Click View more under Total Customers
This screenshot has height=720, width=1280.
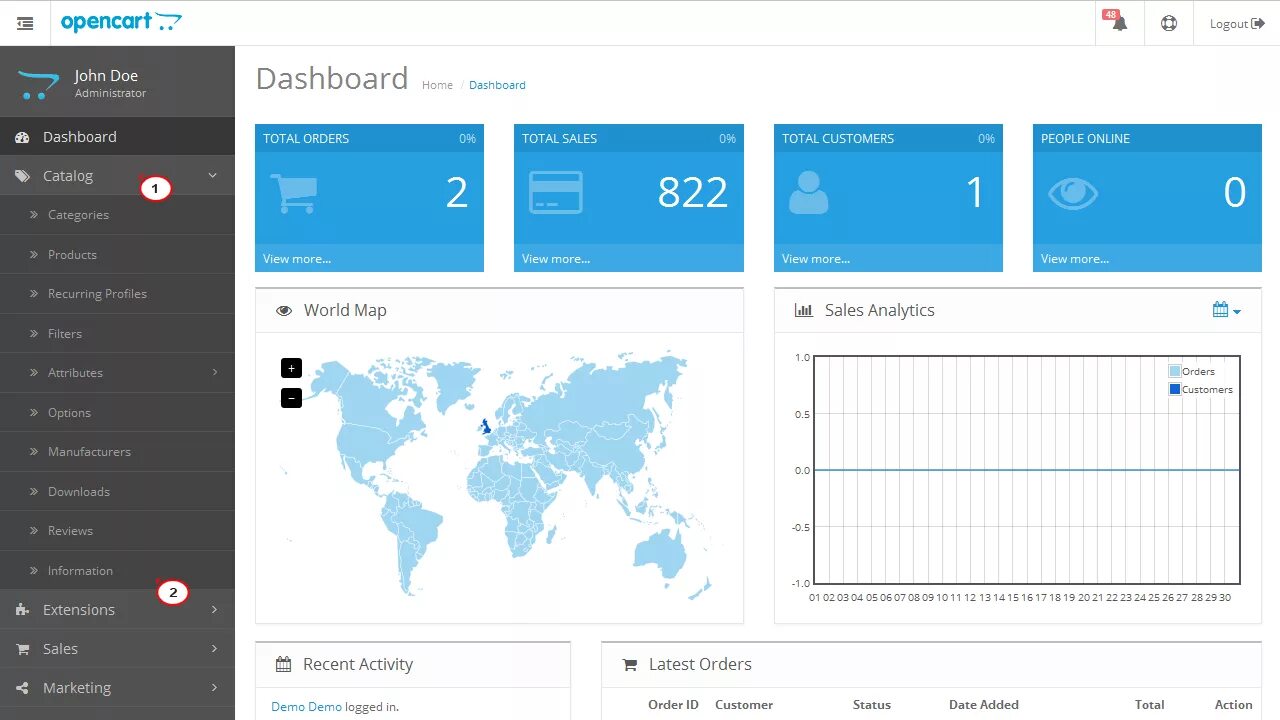point(816,258)
